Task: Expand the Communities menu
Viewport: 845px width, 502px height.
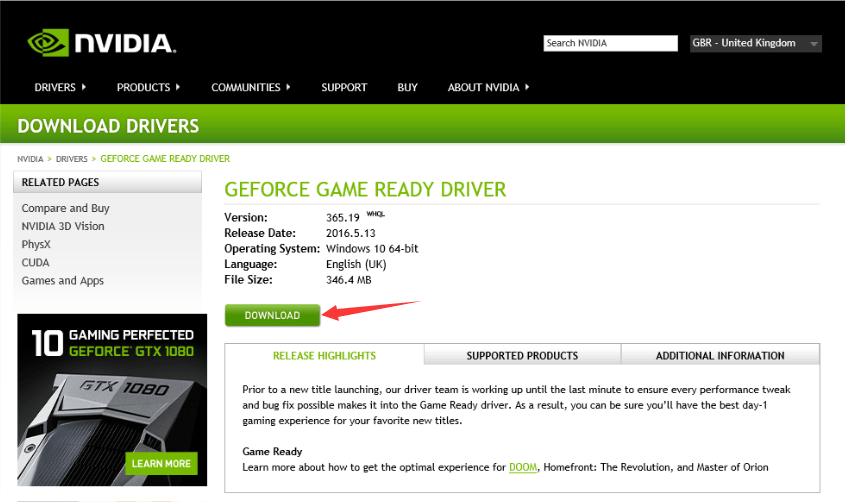Action: [x=250, y=88]
